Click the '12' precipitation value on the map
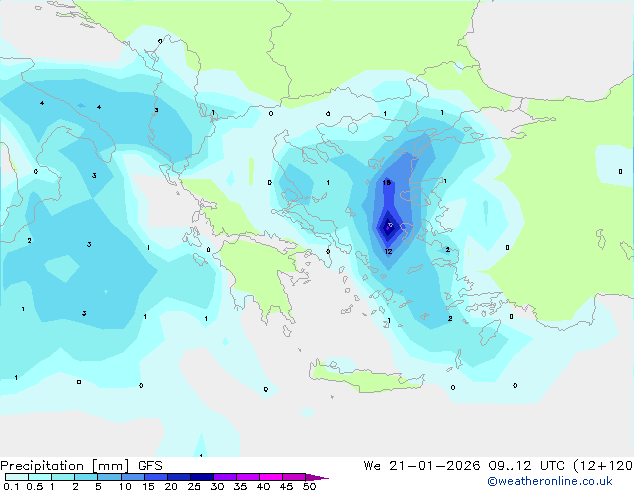 388,251
